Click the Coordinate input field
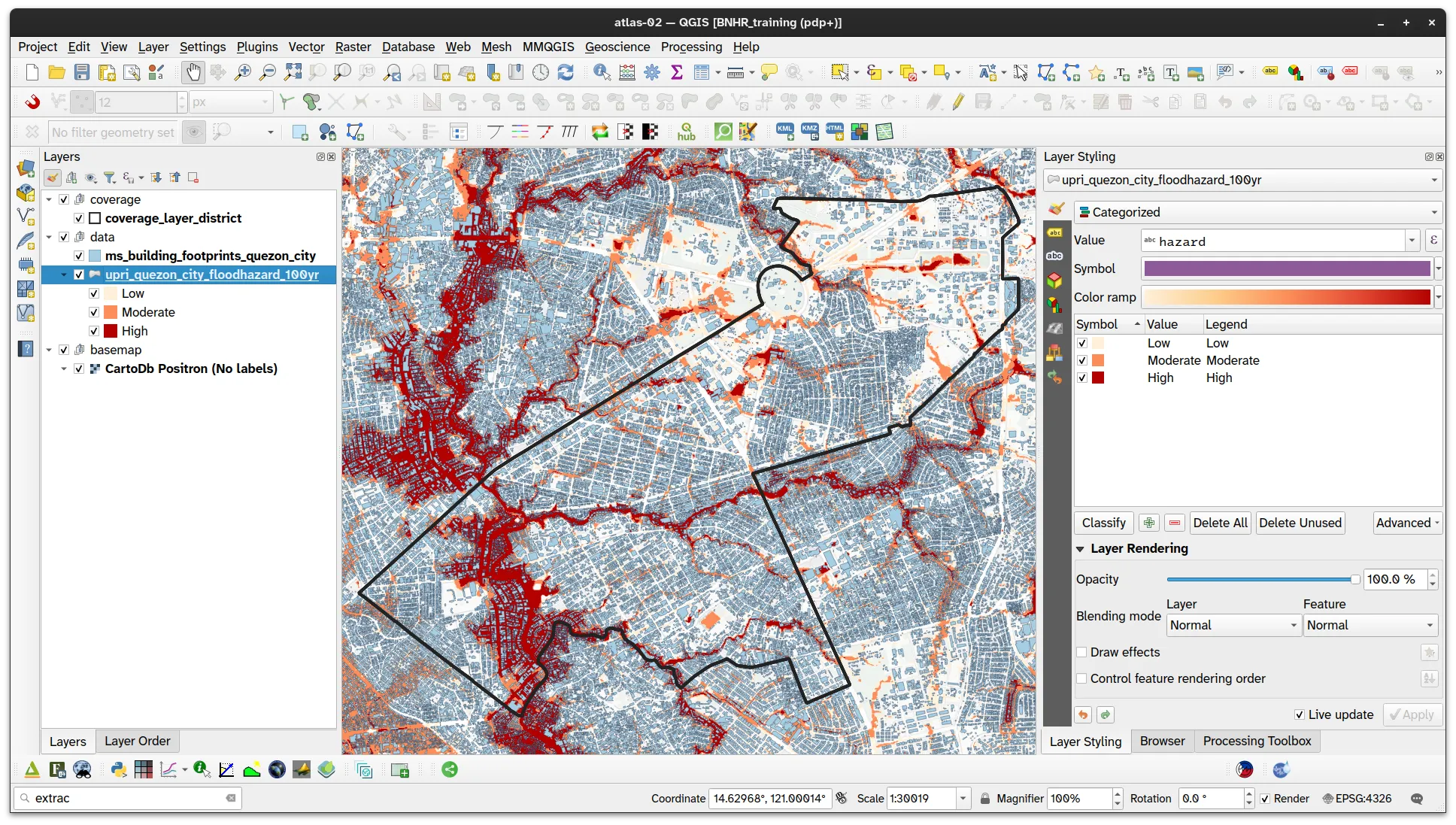The height and width of the screenshot is (825, 1456). 769,798
